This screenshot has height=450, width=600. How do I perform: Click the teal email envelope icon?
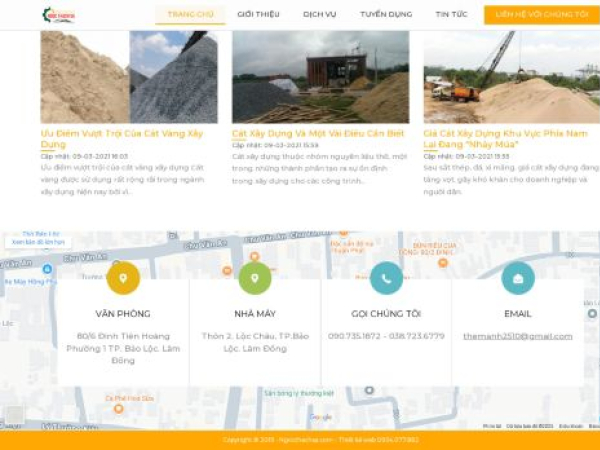[x=517, y=278]
